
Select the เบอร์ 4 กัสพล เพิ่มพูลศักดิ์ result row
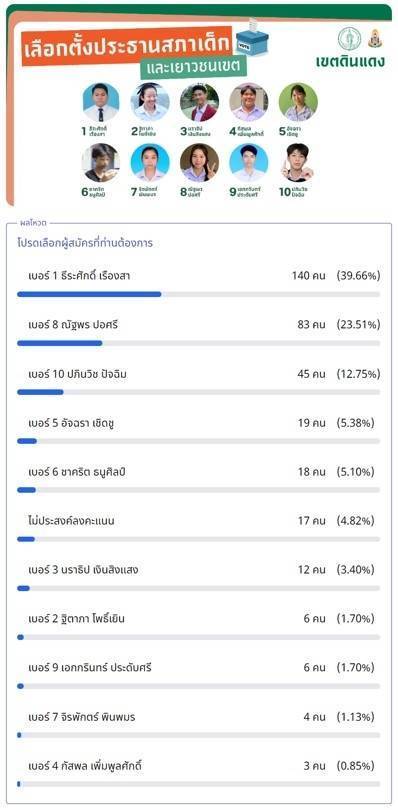(x=198, y=773)
